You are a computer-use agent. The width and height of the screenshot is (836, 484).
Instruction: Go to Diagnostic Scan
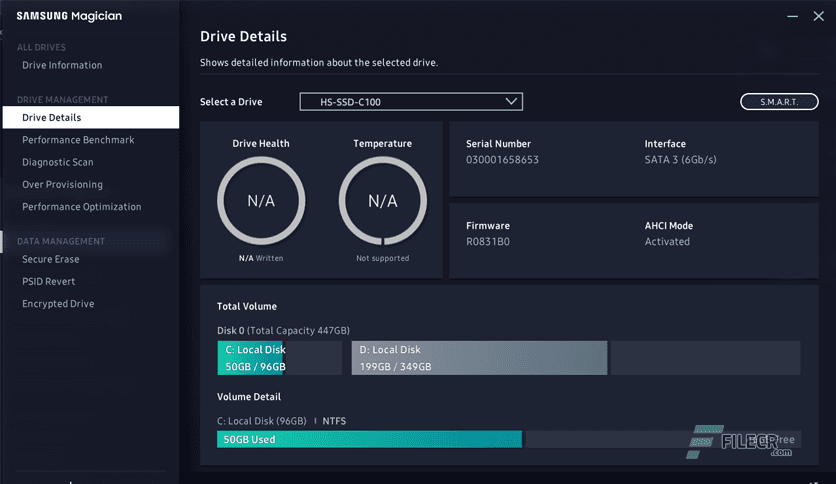(58, 162)
